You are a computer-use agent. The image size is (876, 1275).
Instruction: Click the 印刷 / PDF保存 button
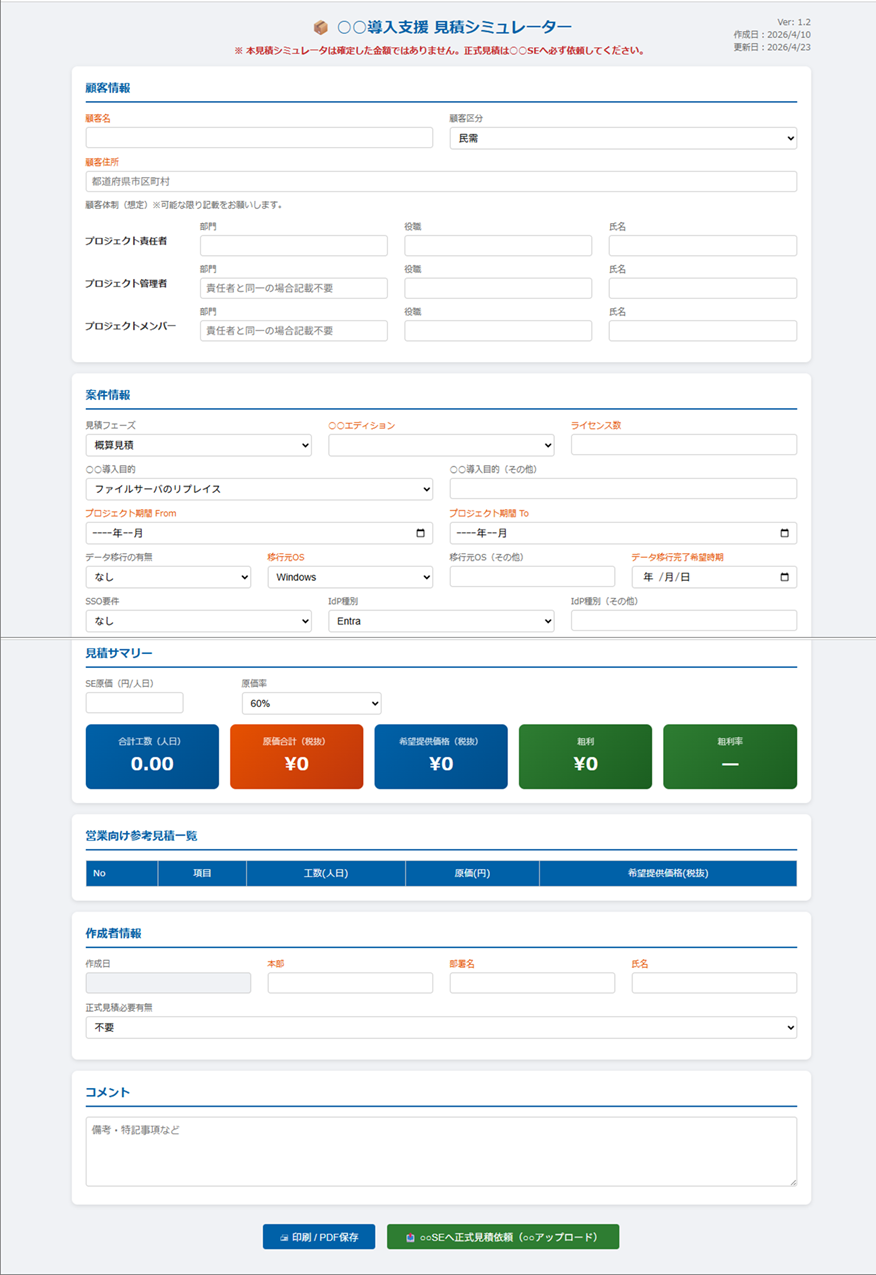pos(318,1237)
